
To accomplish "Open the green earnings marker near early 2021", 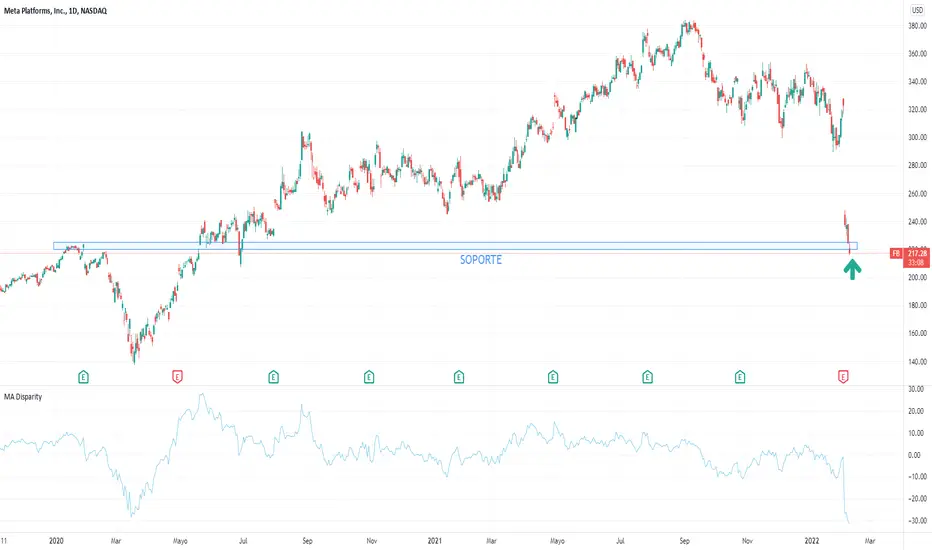I will (x=459, y=376).
